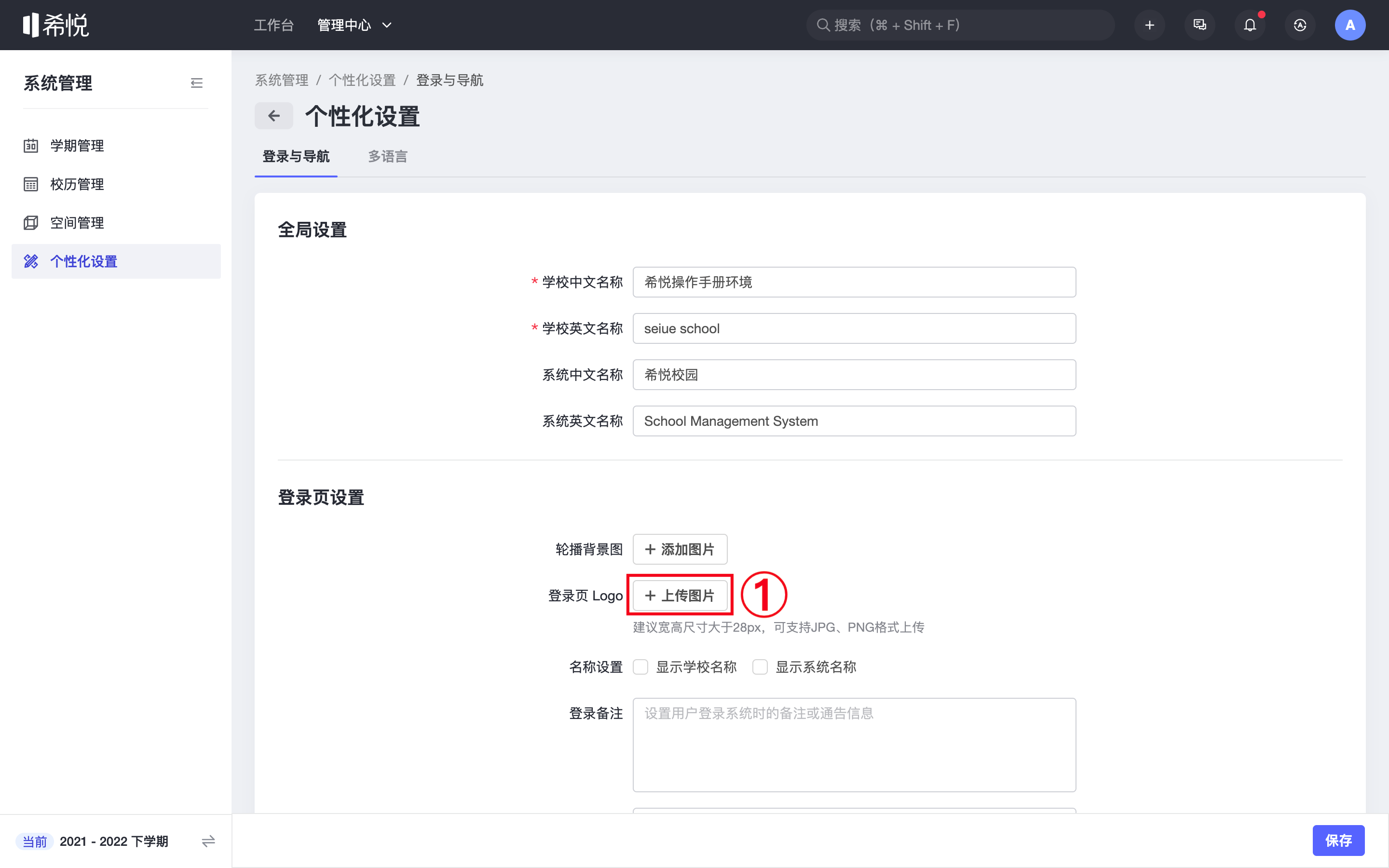Viewport: 1389px width, 868px height.
Task: Click 添加图片 for carousel background
Action: (680, 549)
